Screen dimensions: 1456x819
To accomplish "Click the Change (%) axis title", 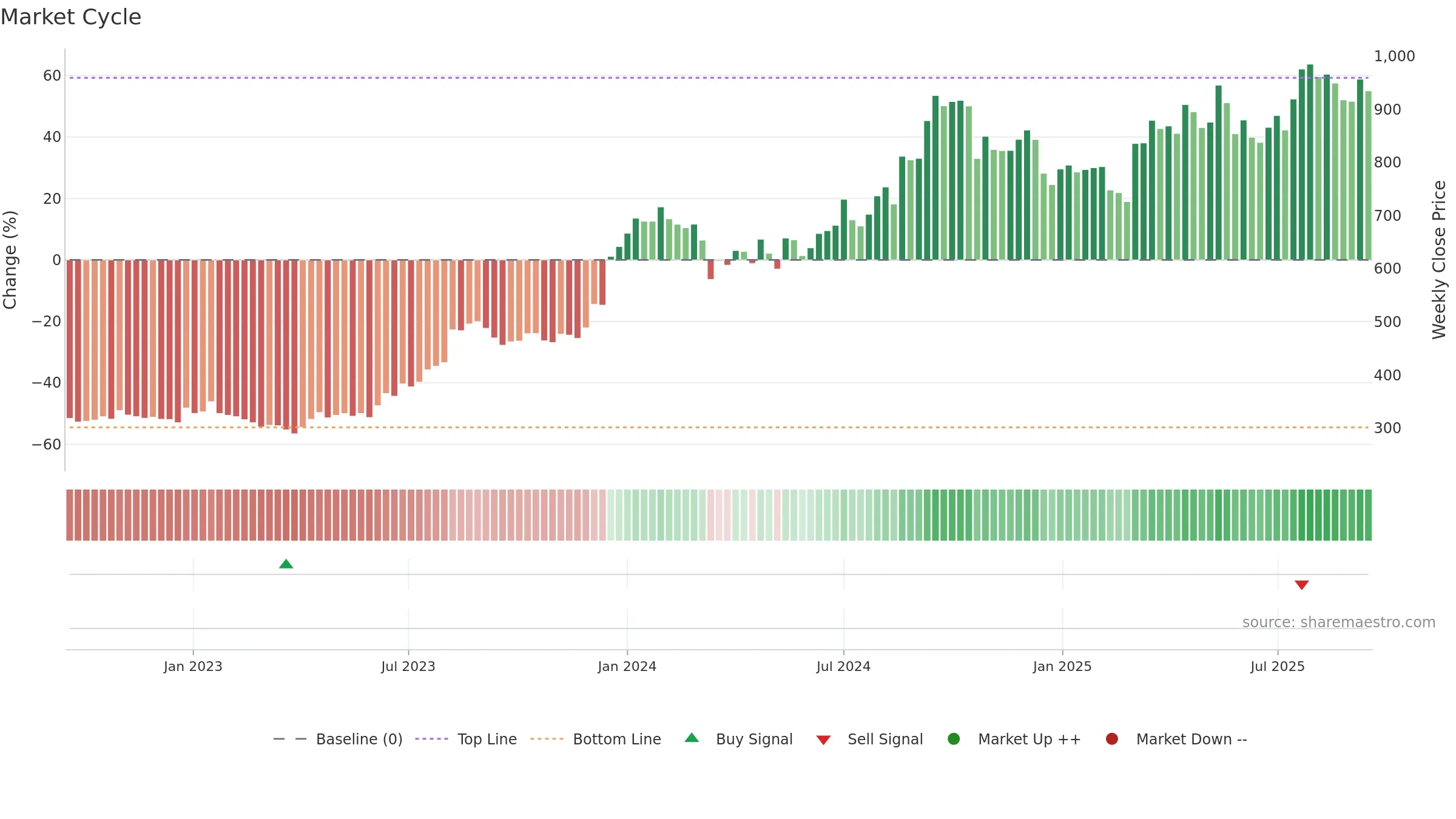I will point(10,260).
